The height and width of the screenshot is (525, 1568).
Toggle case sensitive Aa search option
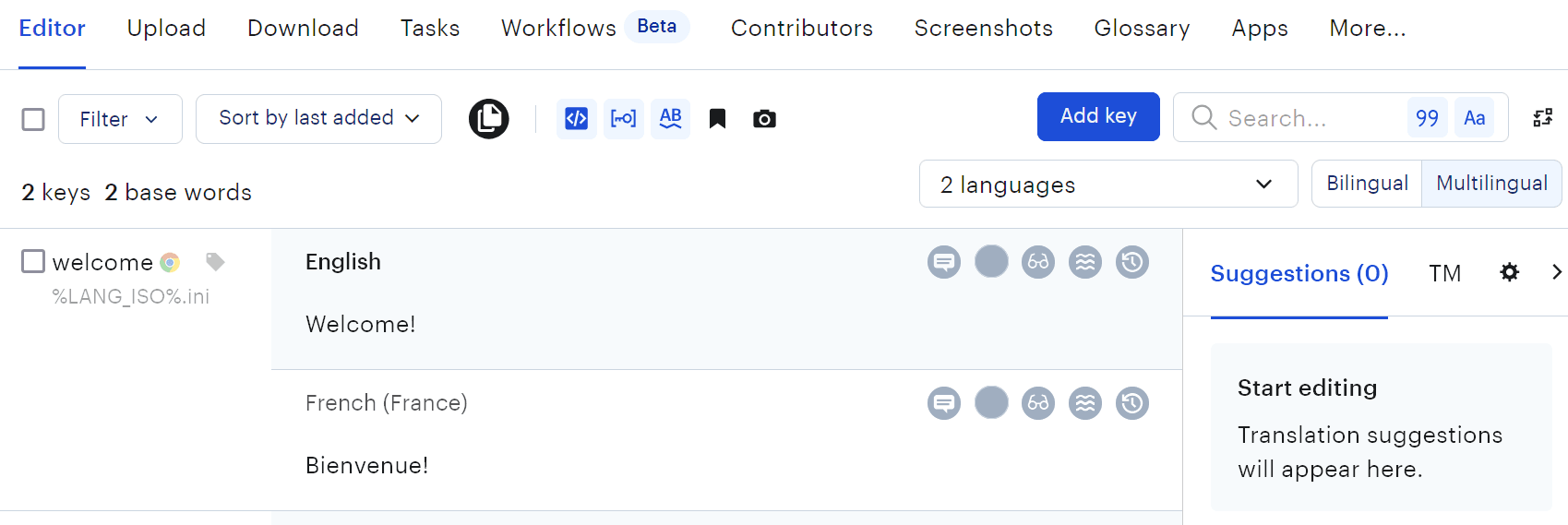(1474, 118)
